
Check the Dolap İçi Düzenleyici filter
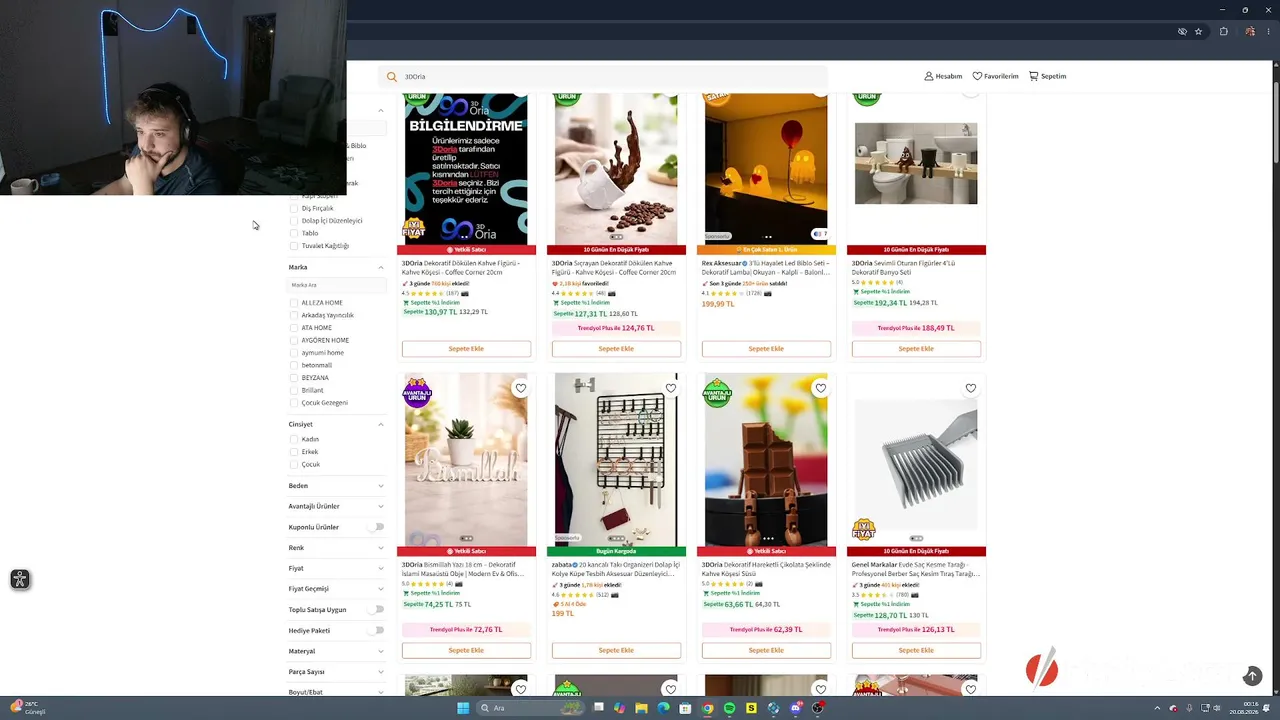coord(294,221)
